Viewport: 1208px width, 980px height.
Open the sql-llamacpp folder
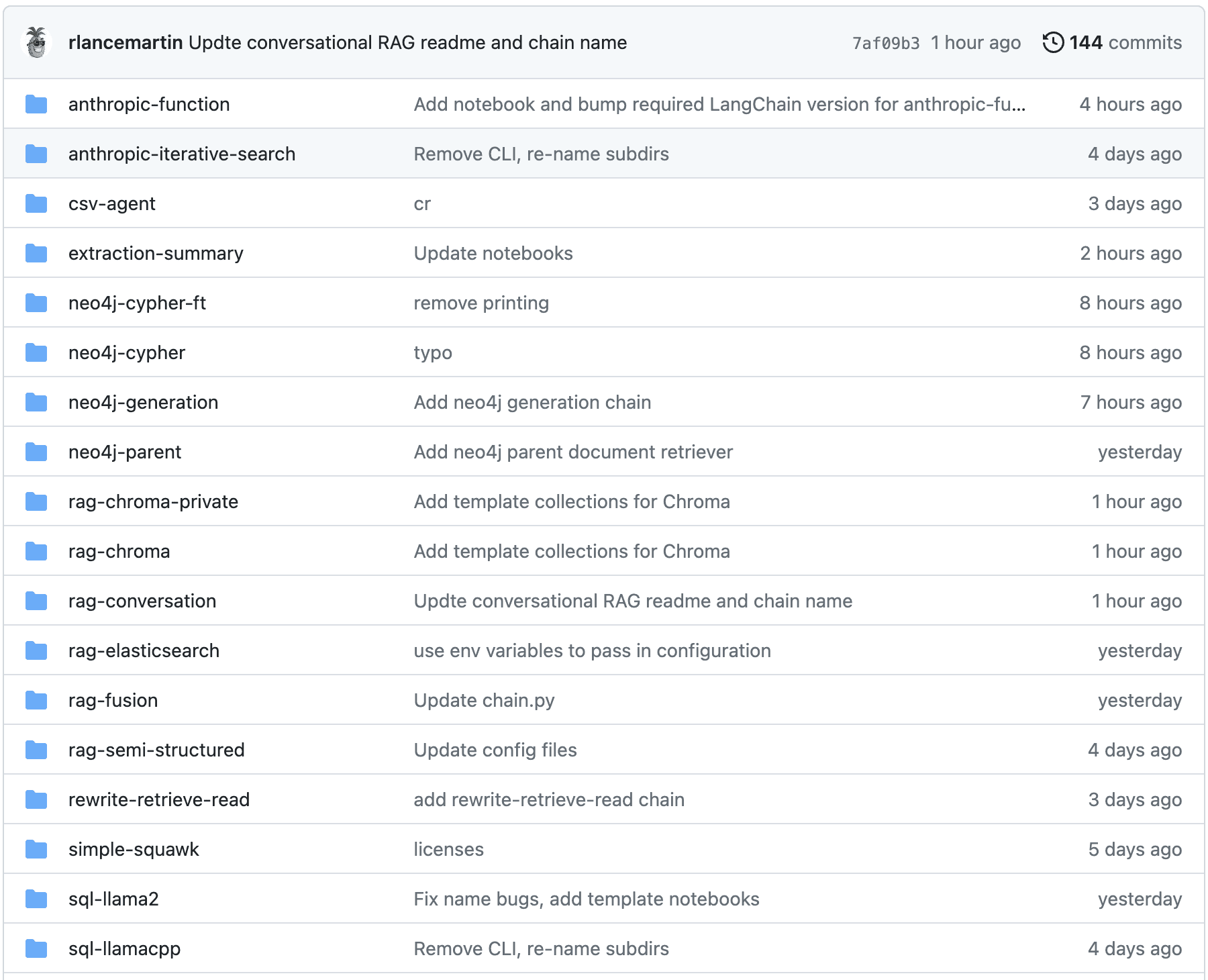click(x=125, y=948)
